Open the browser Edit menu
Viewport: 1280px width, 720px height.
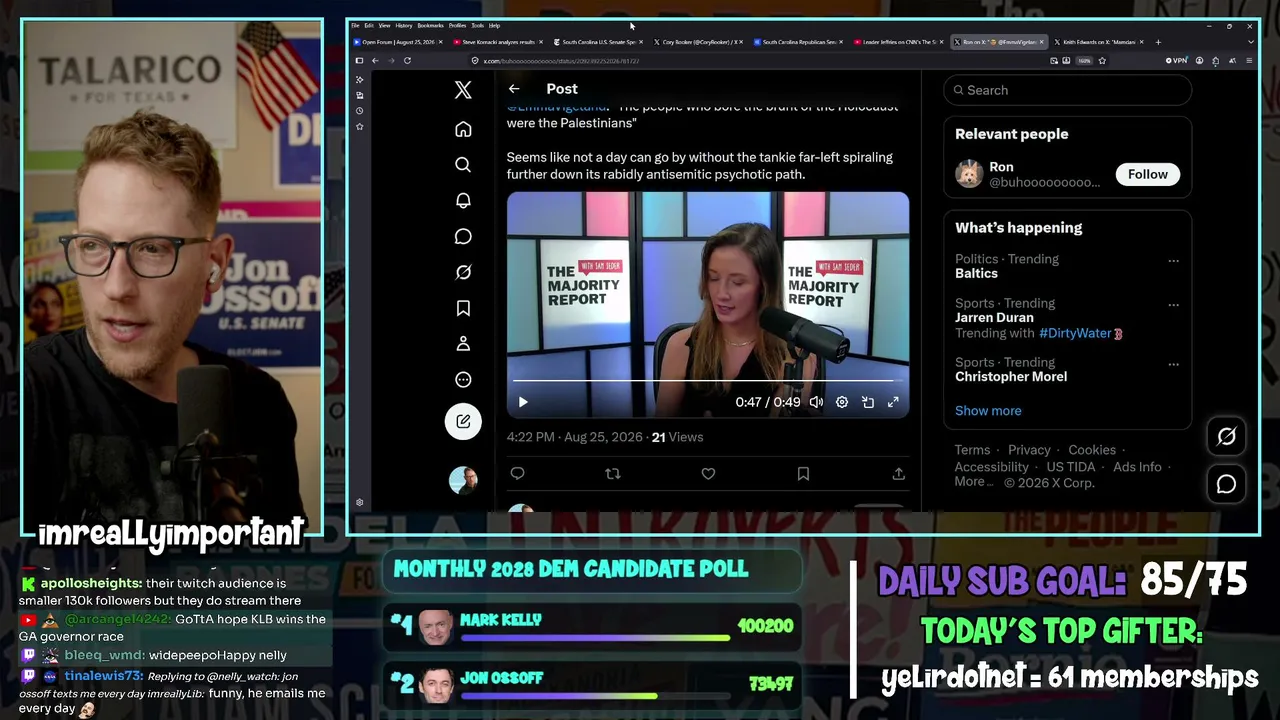[x=369, y=25]
